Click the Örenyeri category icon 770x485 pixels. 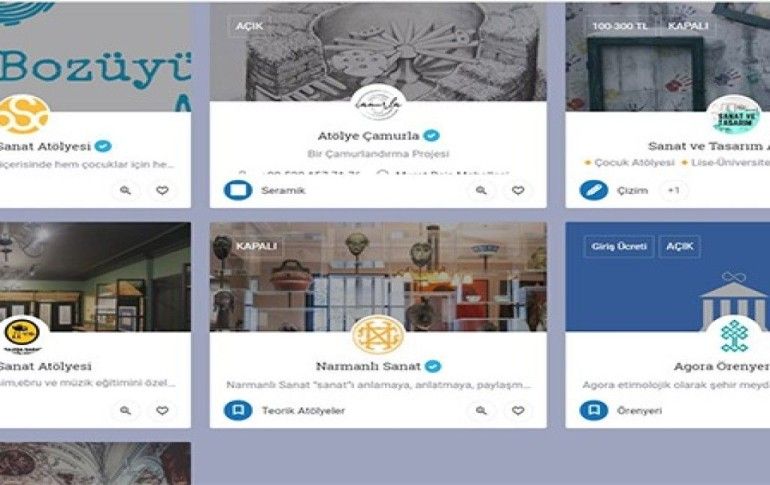pos(594,410)
